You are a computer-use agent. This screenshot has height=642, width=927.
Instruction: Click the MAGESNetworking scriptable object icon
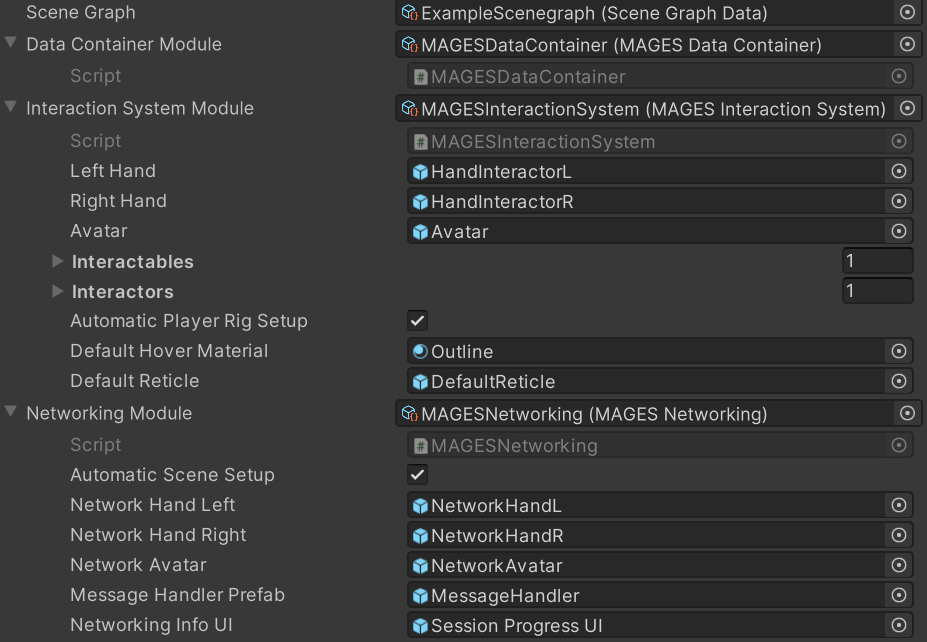(409, 414)
